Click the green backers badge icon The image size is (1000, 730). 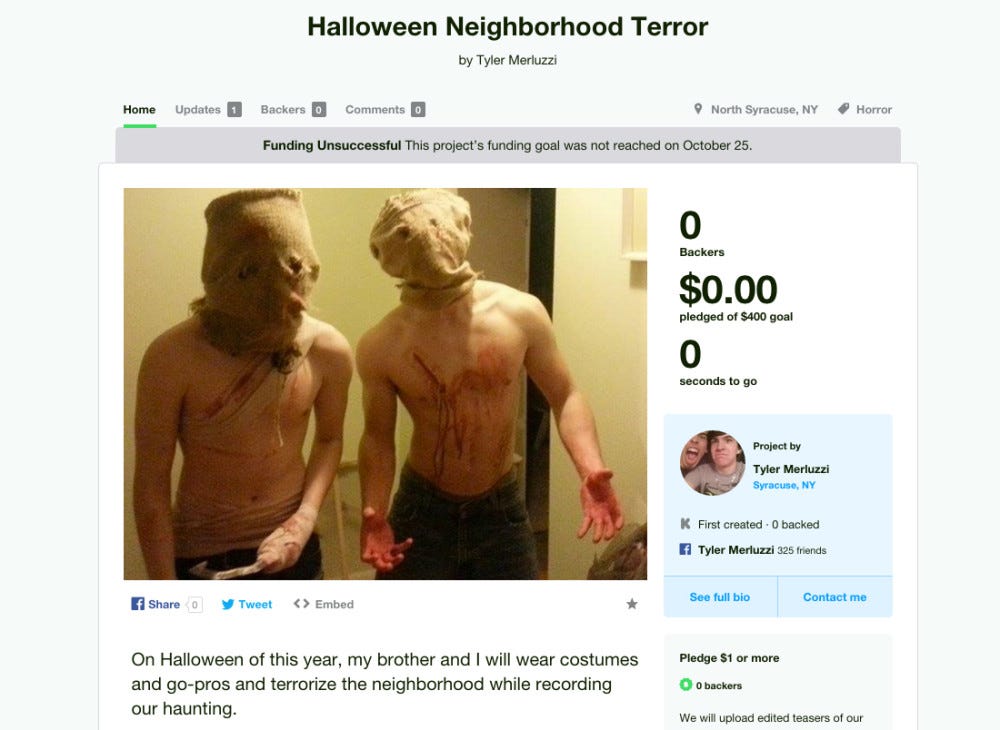(686, 685)
